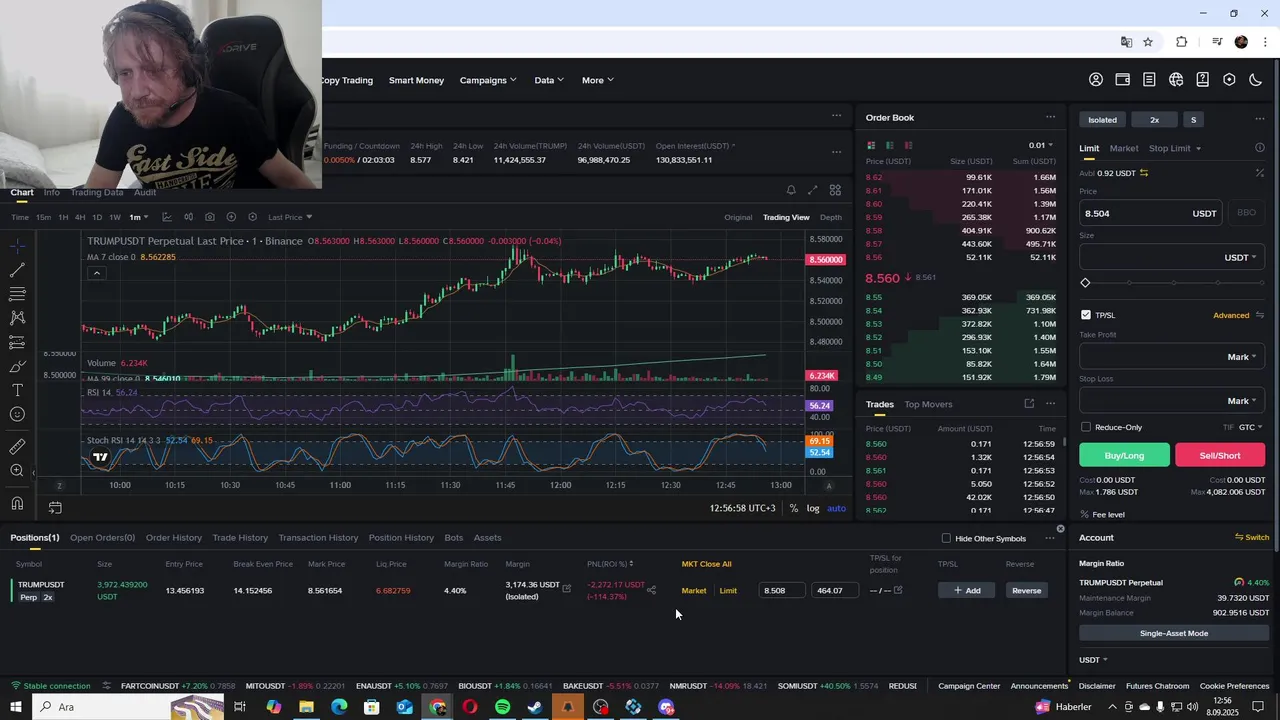Toggle TP/SL advanced switch arrows
Viewport: 1280px width, 720px height.
tap(1260, 315)
